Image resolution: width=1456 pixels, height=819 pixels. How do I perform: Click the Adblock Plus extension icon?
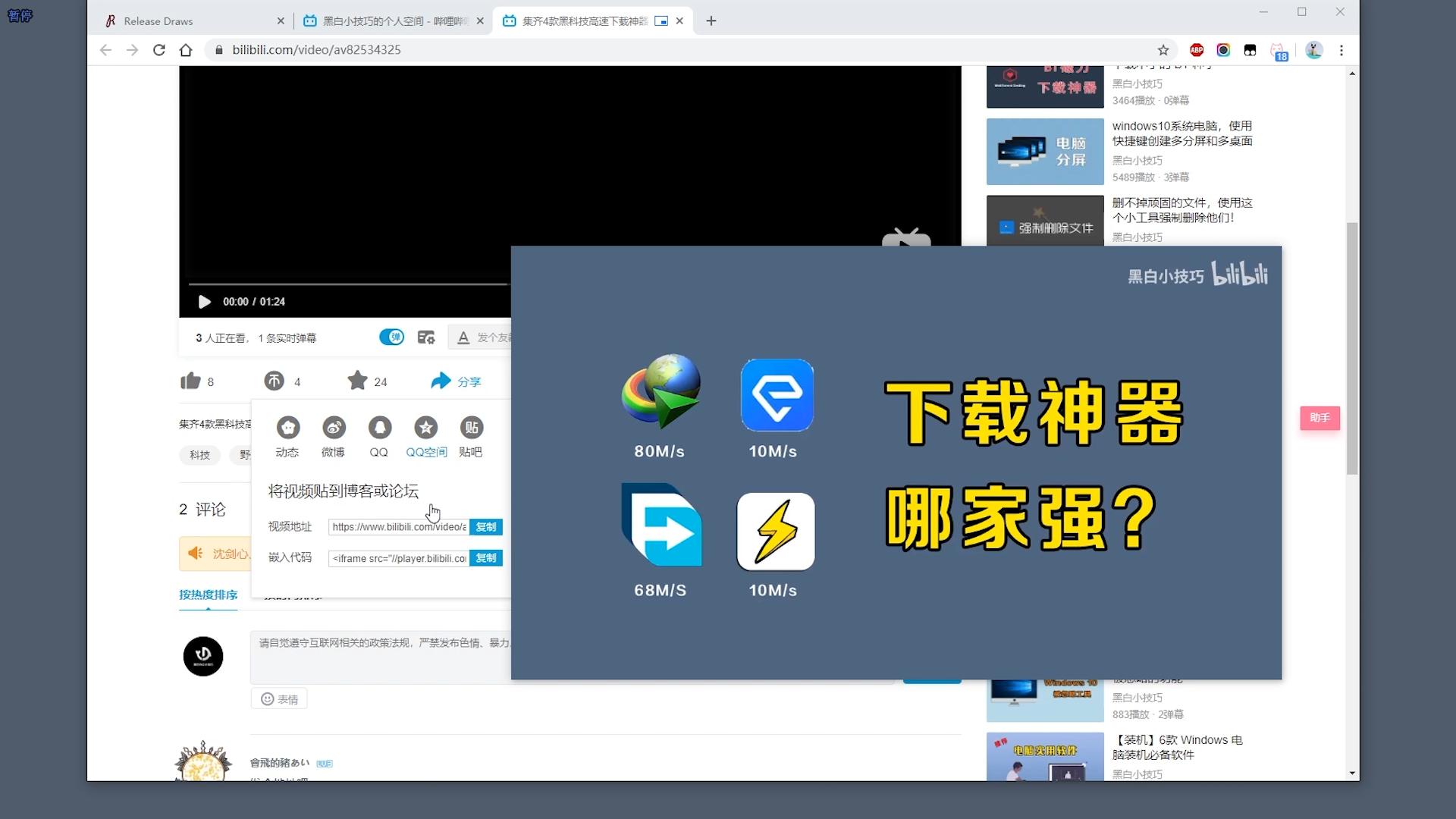tap(1197, 50)
